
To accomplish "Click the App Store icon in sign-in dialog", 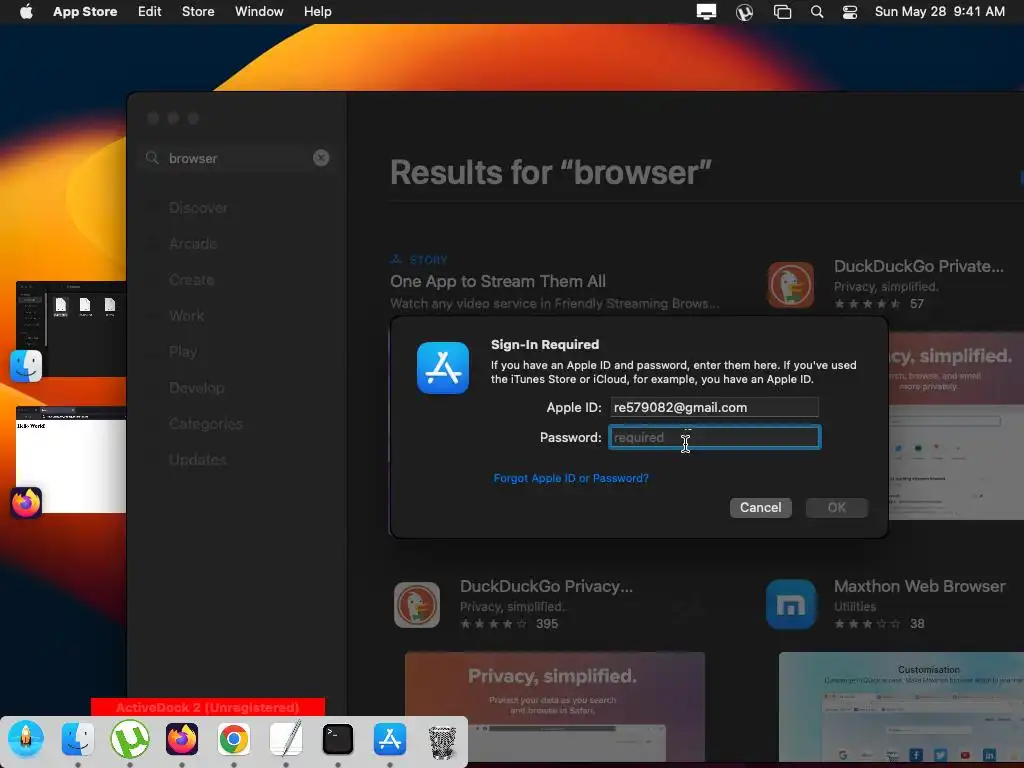I will 443,368.
